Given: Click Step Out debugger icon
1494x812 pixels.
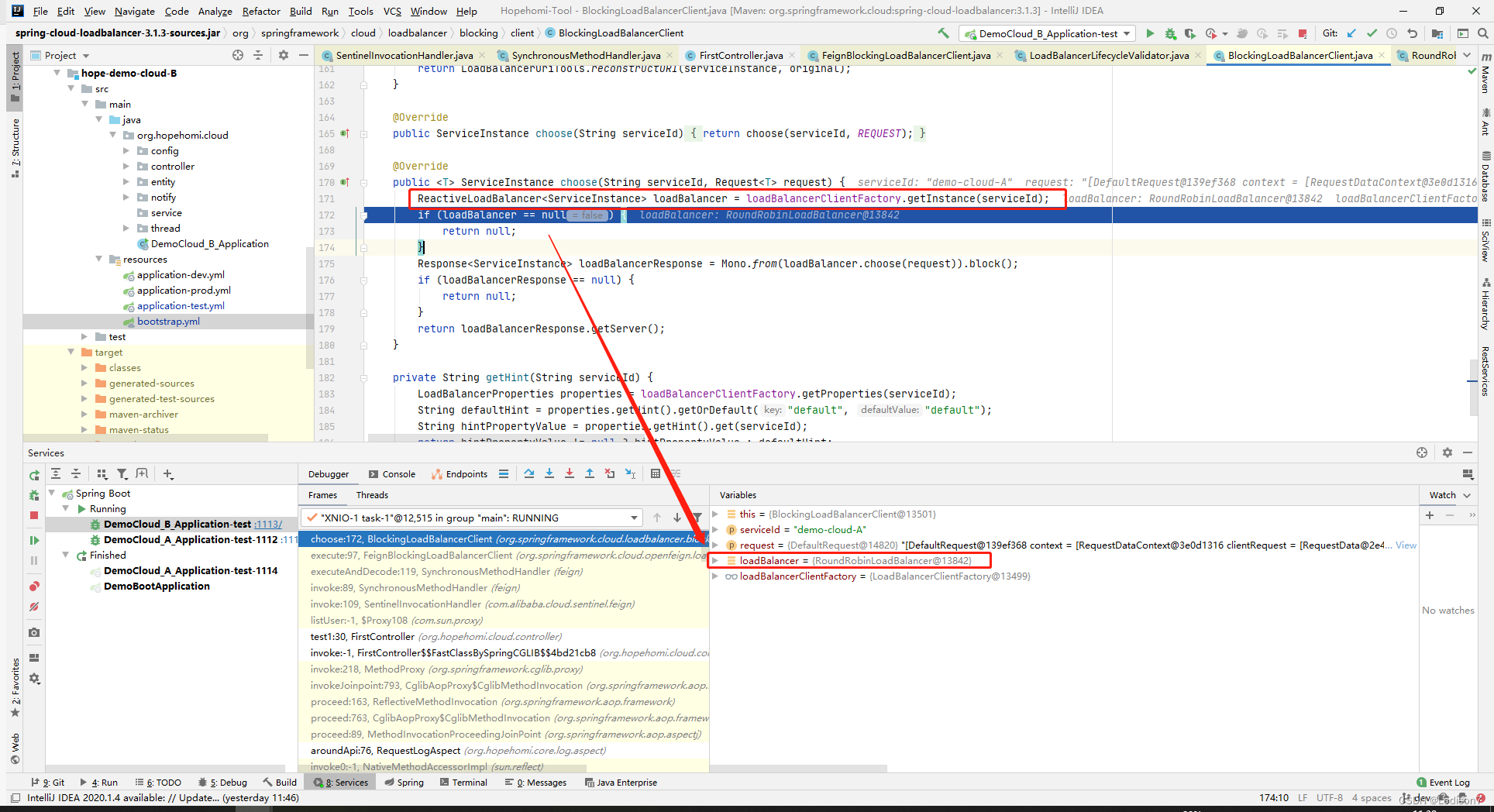Looking at the screenshot, I should coord(590,473).
